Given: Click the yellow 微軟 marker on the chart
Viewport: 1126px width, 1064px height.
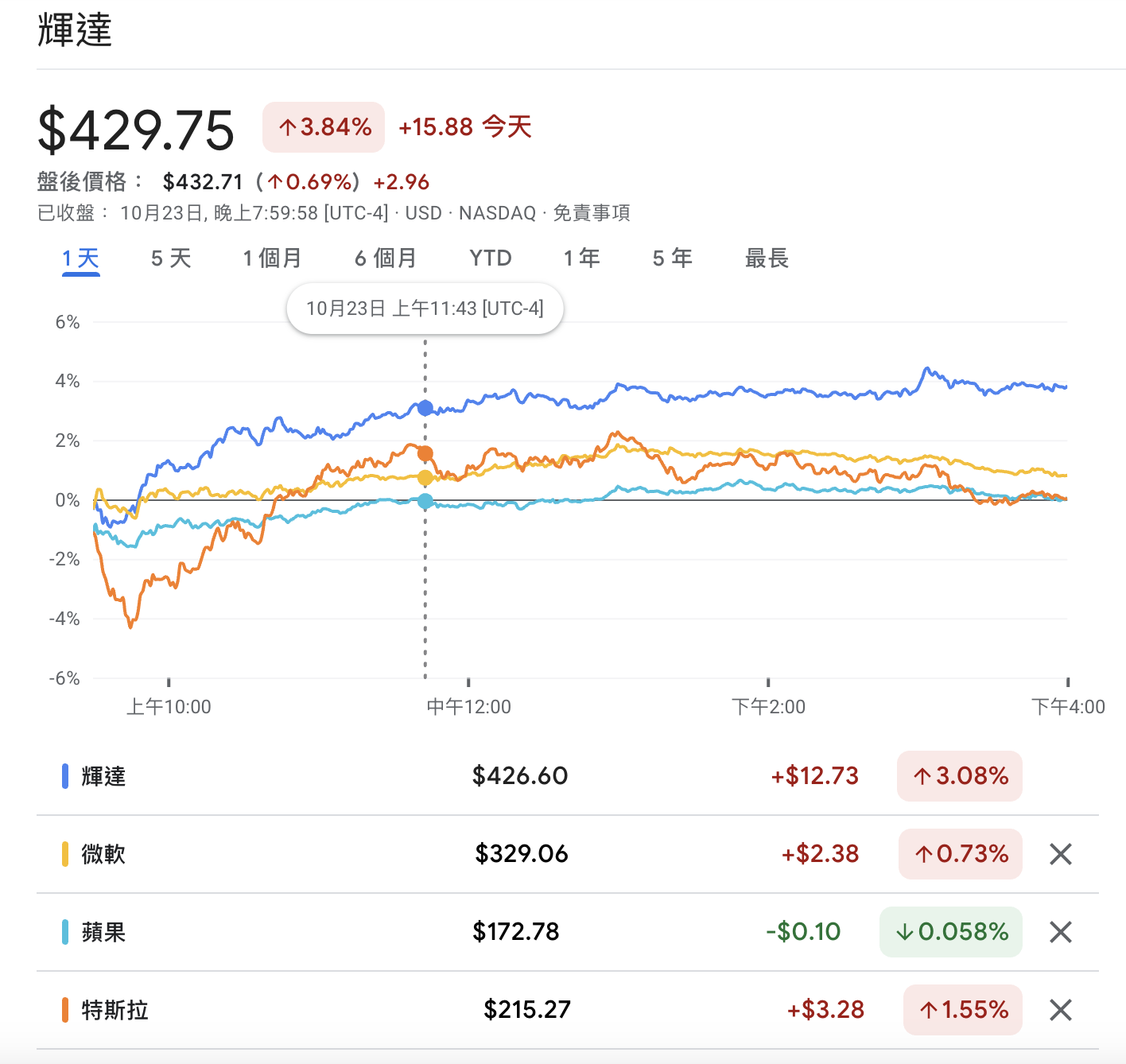Looking at the screenshot, I should [425, 477].
